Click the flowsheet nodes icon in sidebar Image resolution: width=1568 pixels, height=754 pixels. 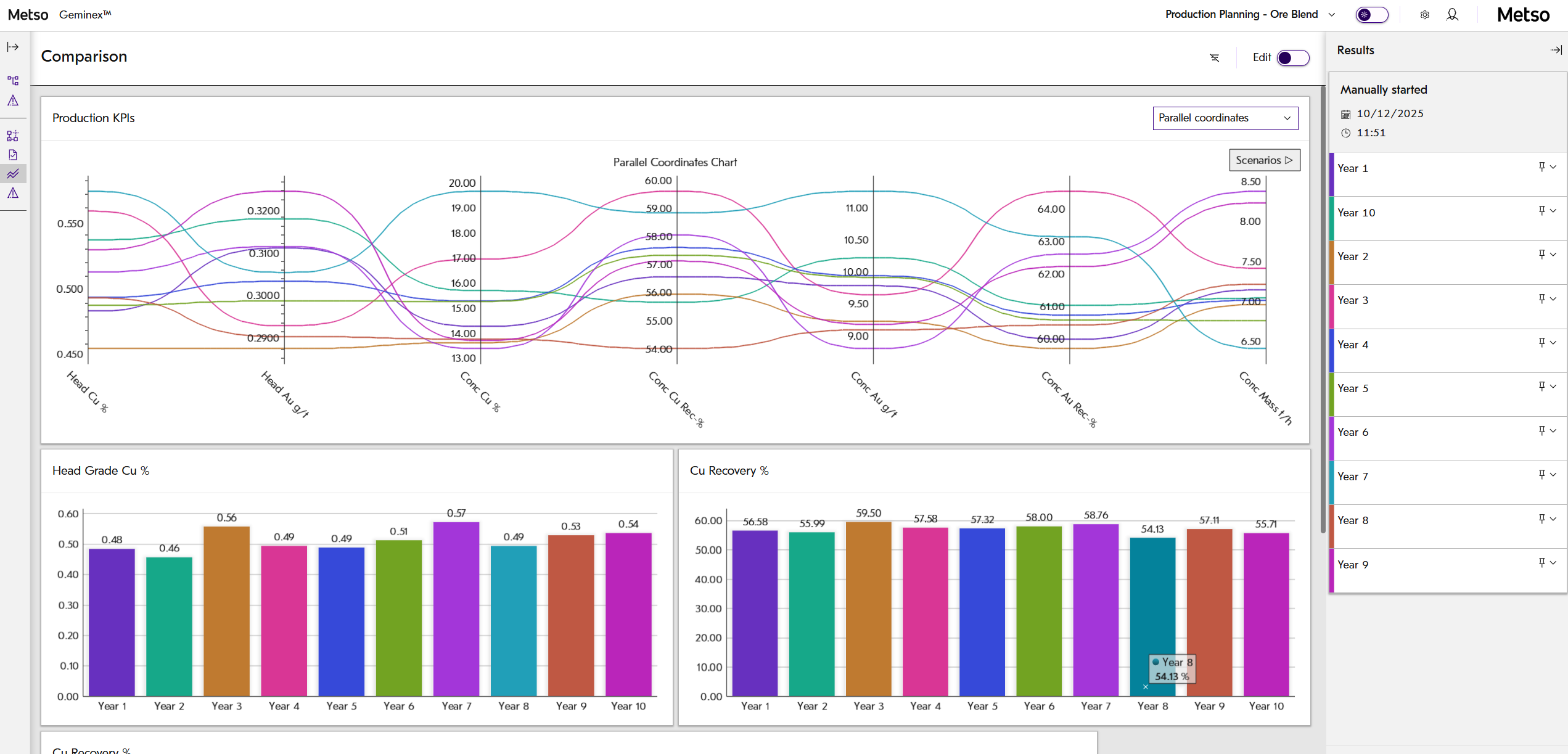(13, 136)
